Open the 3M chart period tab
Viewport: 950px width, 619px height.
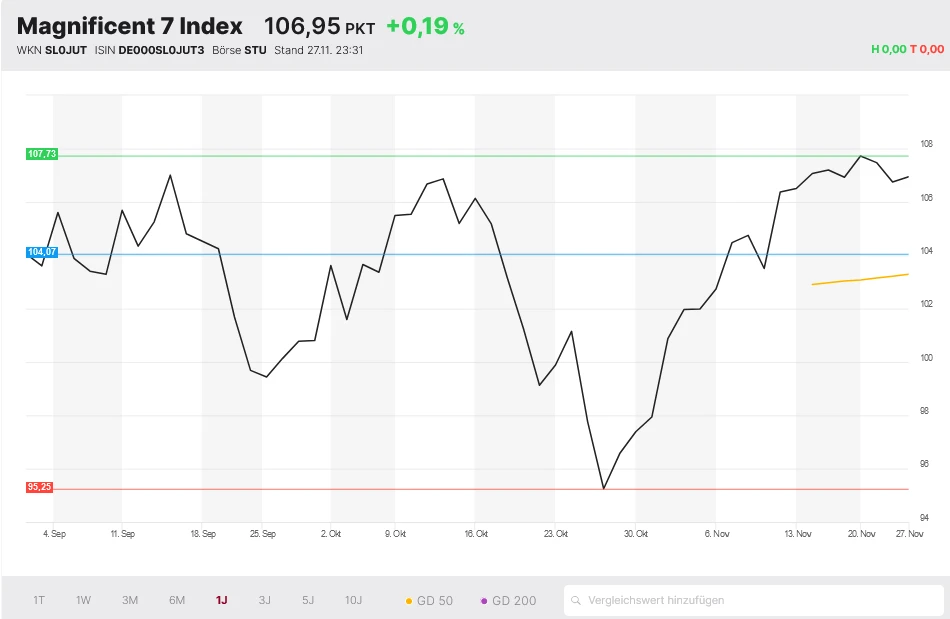[129, 600]
